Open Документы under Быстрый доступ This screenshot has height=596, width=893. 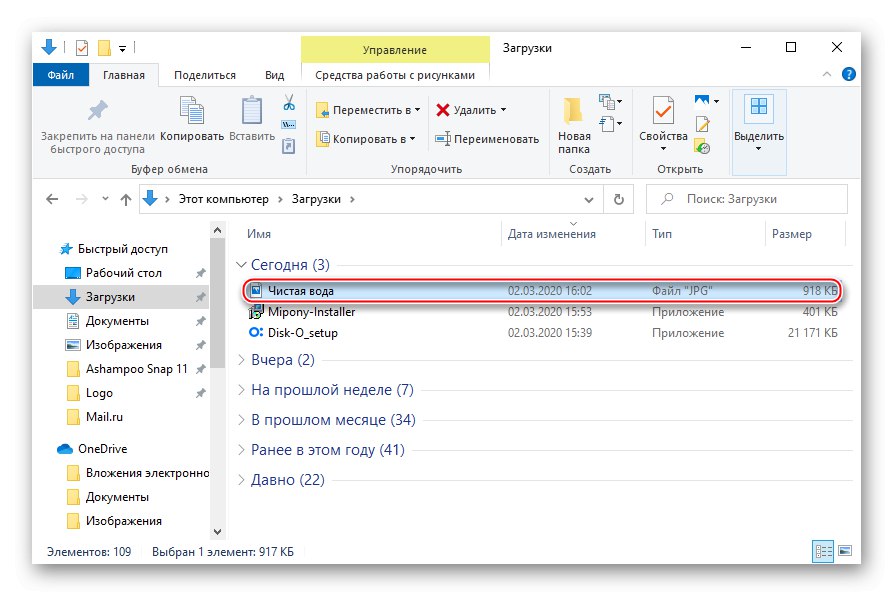click(117, 321)
